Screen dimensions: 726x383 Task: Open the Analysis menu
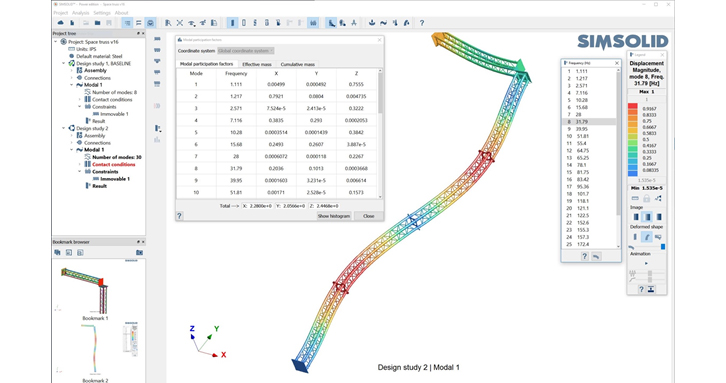(81, 13)
